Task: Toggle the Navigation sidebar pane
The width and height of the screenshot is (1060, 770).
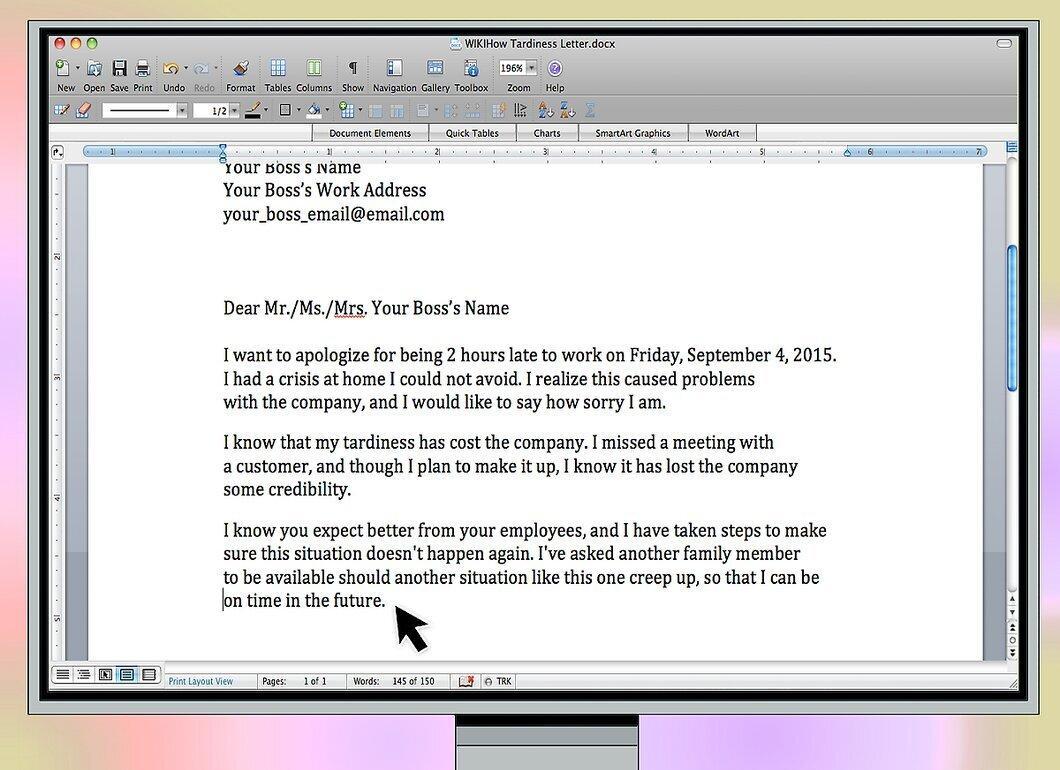Action: [x=394, y=68]
